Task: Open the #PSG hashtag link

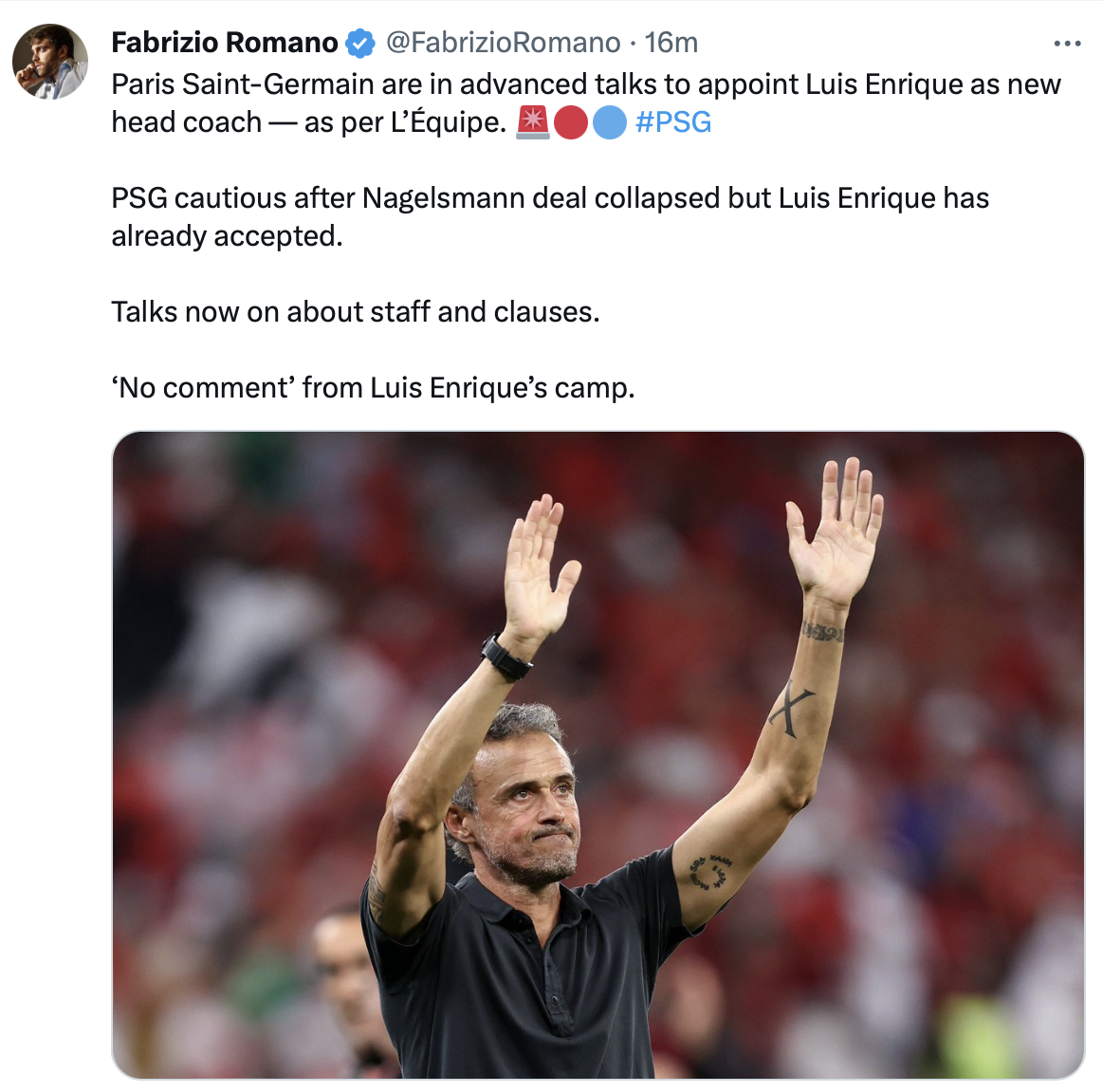Action: coord(673,122)
